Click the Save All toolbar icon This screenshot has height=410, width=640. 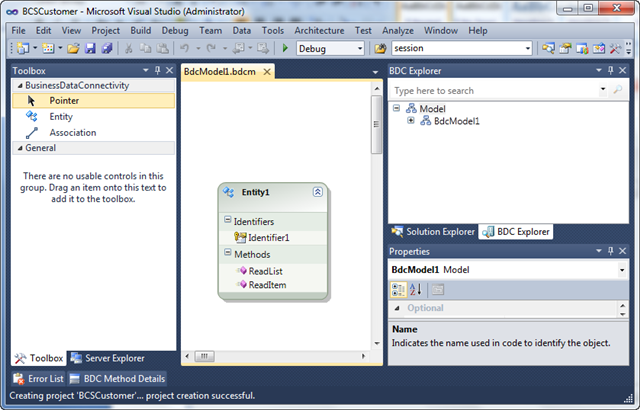tap(107, 49)
